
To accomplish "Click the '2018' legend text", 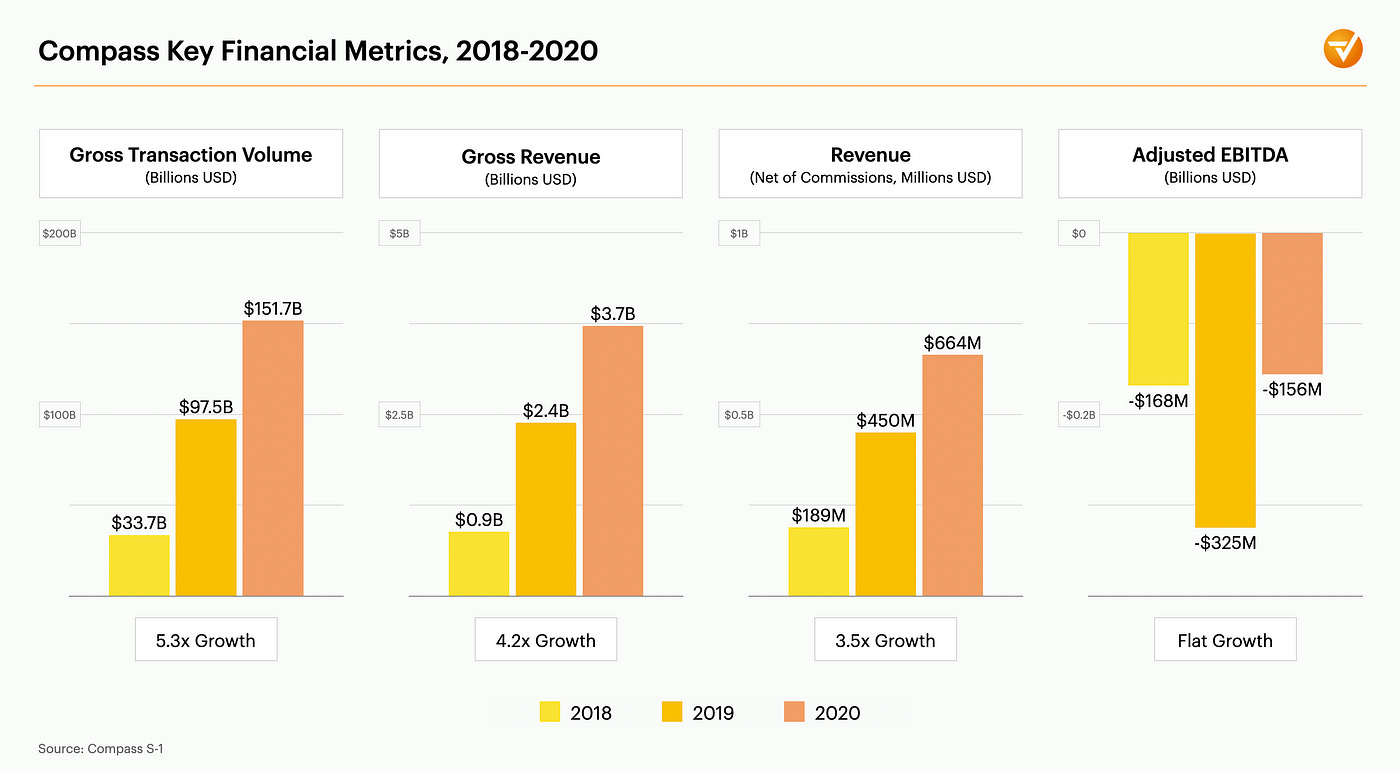I will 591,713.
